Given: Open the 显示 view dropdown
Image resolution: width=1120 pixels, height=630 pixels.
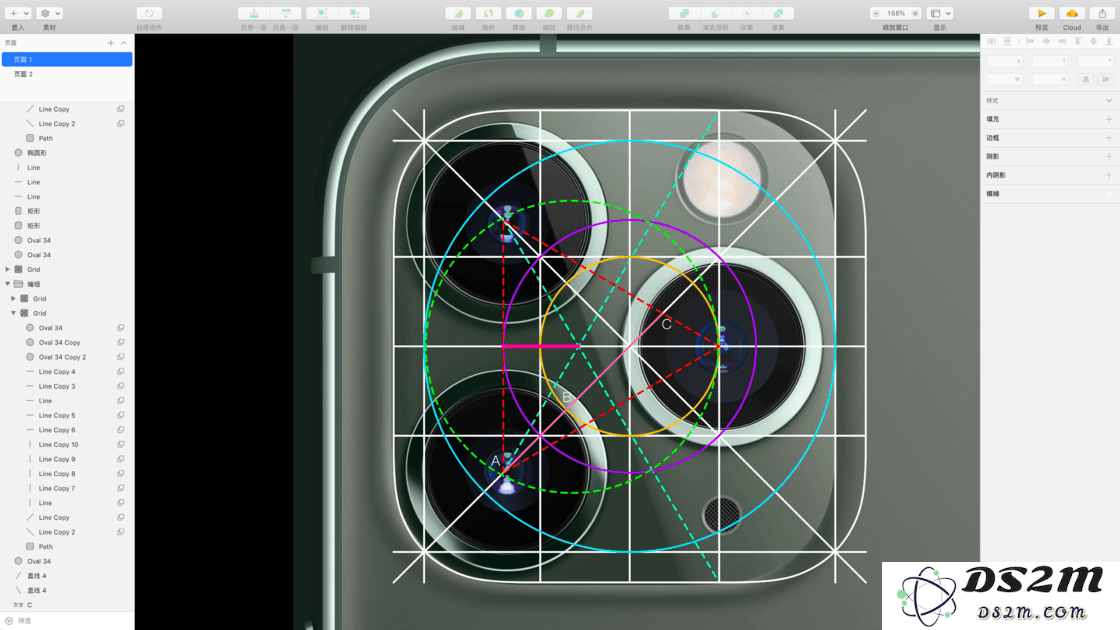Looking at the screenshot, I should click(940, 14).
